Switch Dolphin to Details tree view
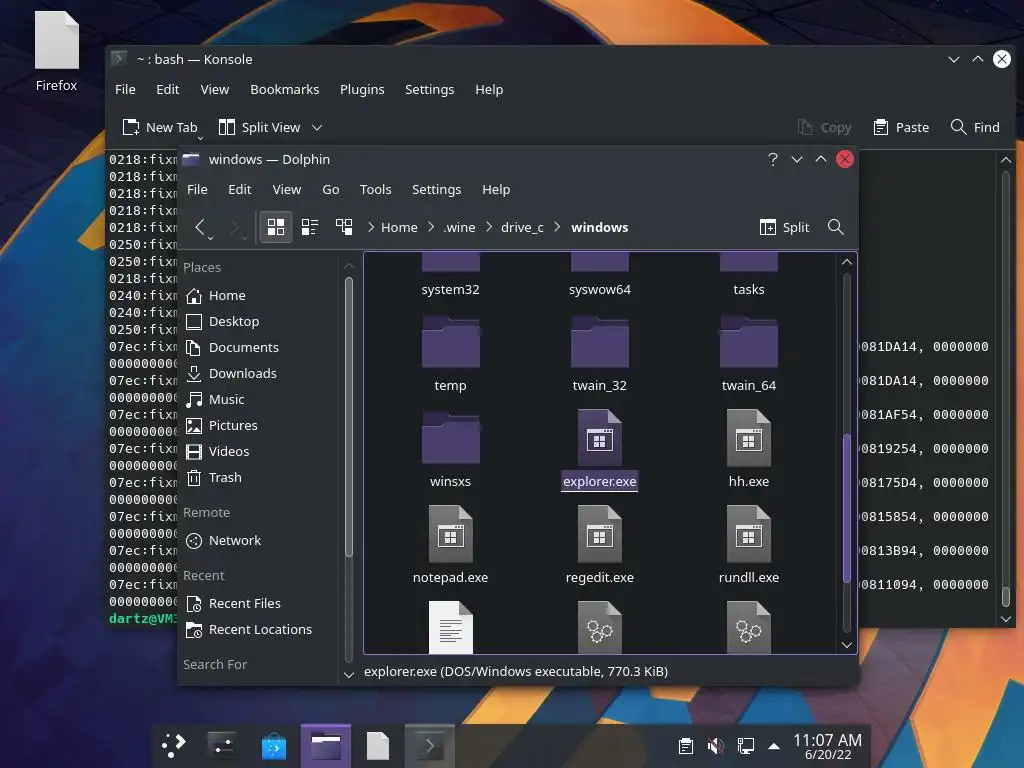Viewport: 1024px width, 768px height. click(x=344, y=227)
